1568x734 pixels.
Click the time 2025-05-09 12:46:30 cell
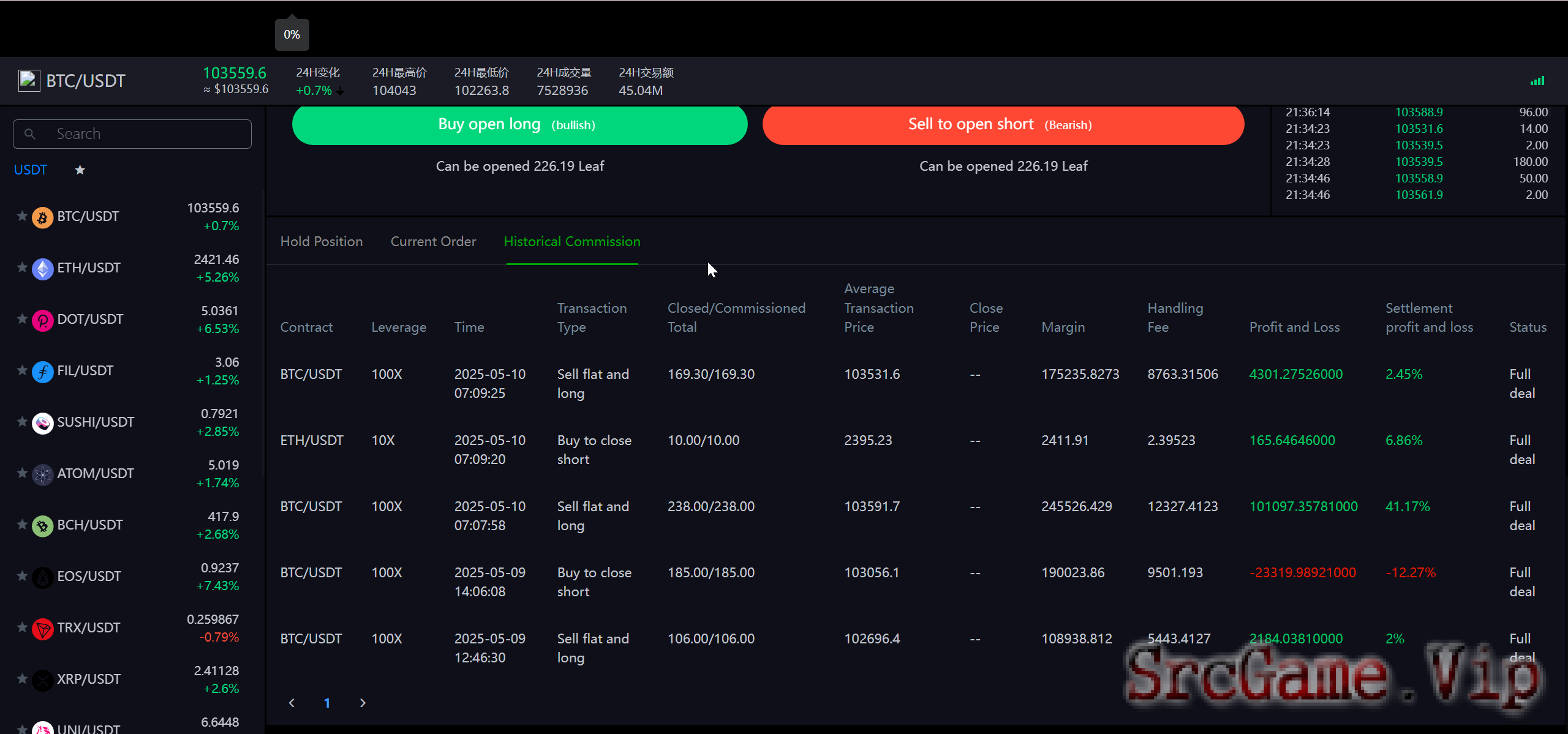pos(490,648)
